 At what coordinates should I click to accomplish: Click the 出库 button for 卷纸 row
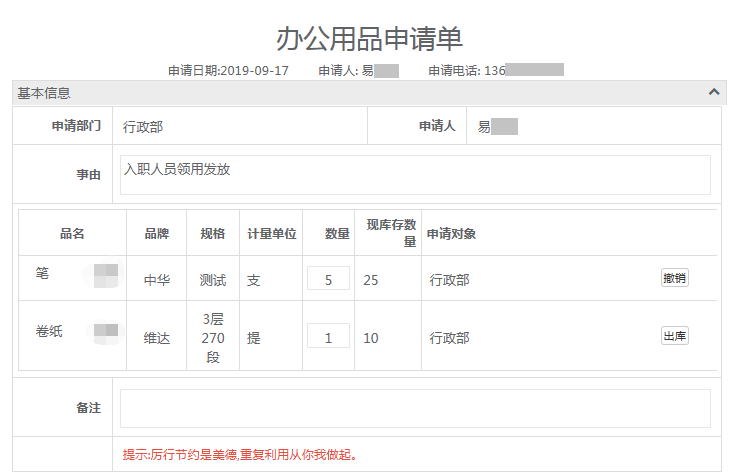point(674,336)
